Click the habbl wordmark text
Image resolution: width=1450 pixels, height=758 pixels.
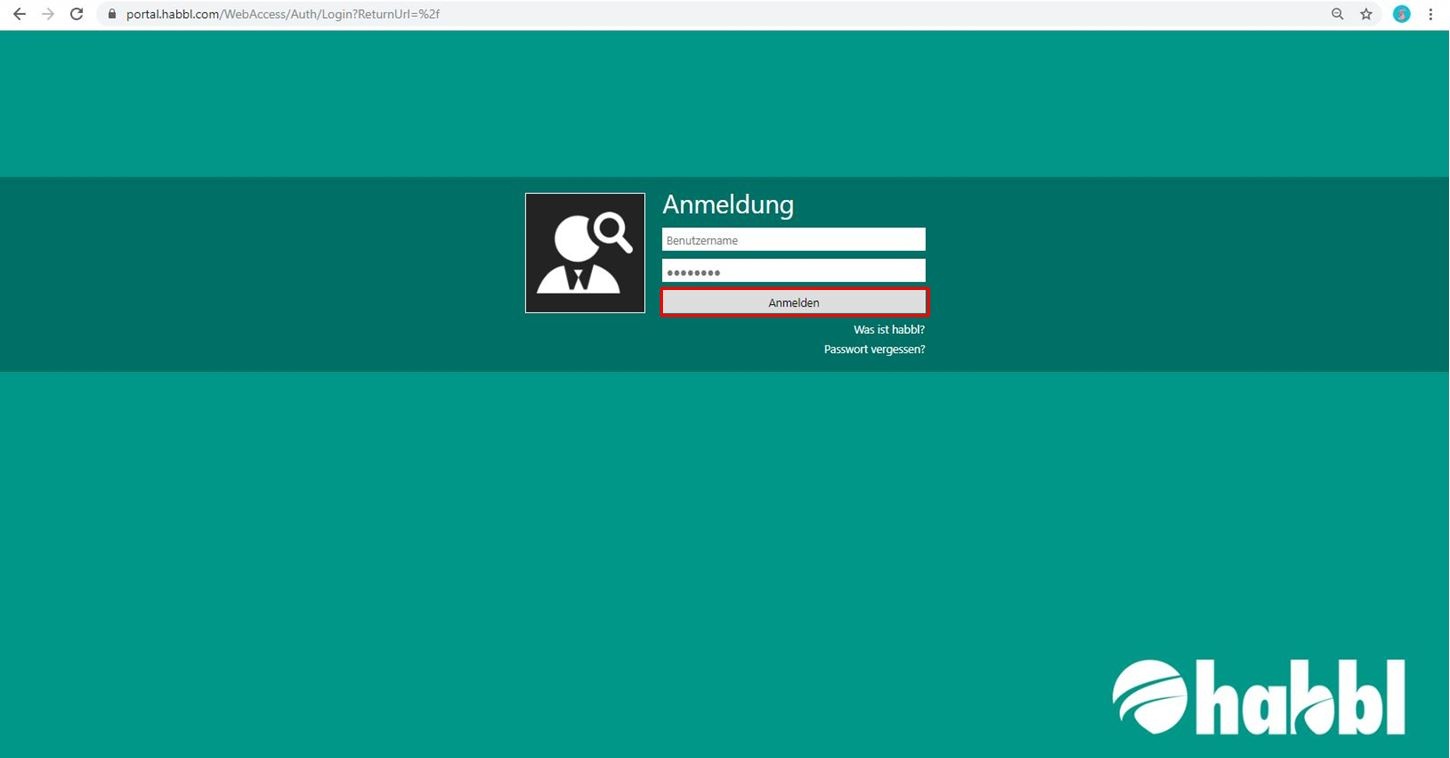1300,698
